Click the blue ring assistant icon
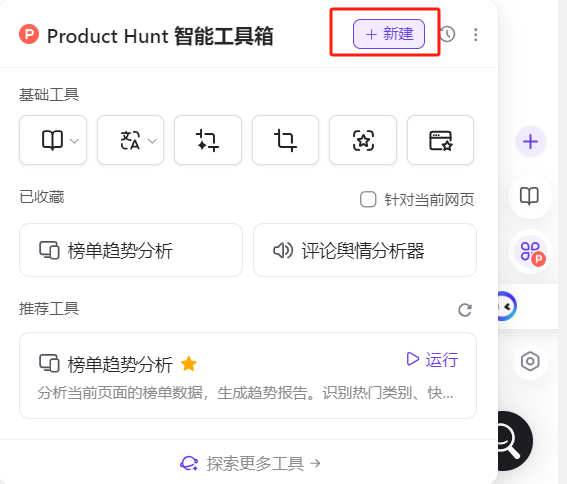The width and height of the screenshot is (567, 484). (506, 306)
